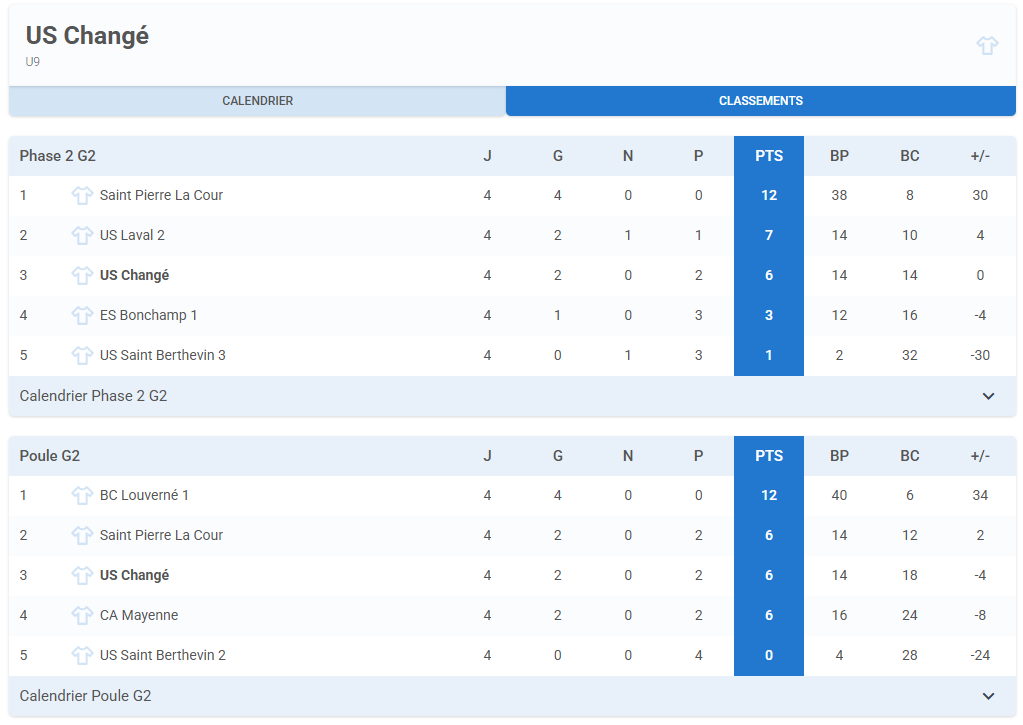Open the Calendrier Phase 2 G2 section label
Image resolution: width=1023 pixels, height=725 pixels.
[93, 396]
